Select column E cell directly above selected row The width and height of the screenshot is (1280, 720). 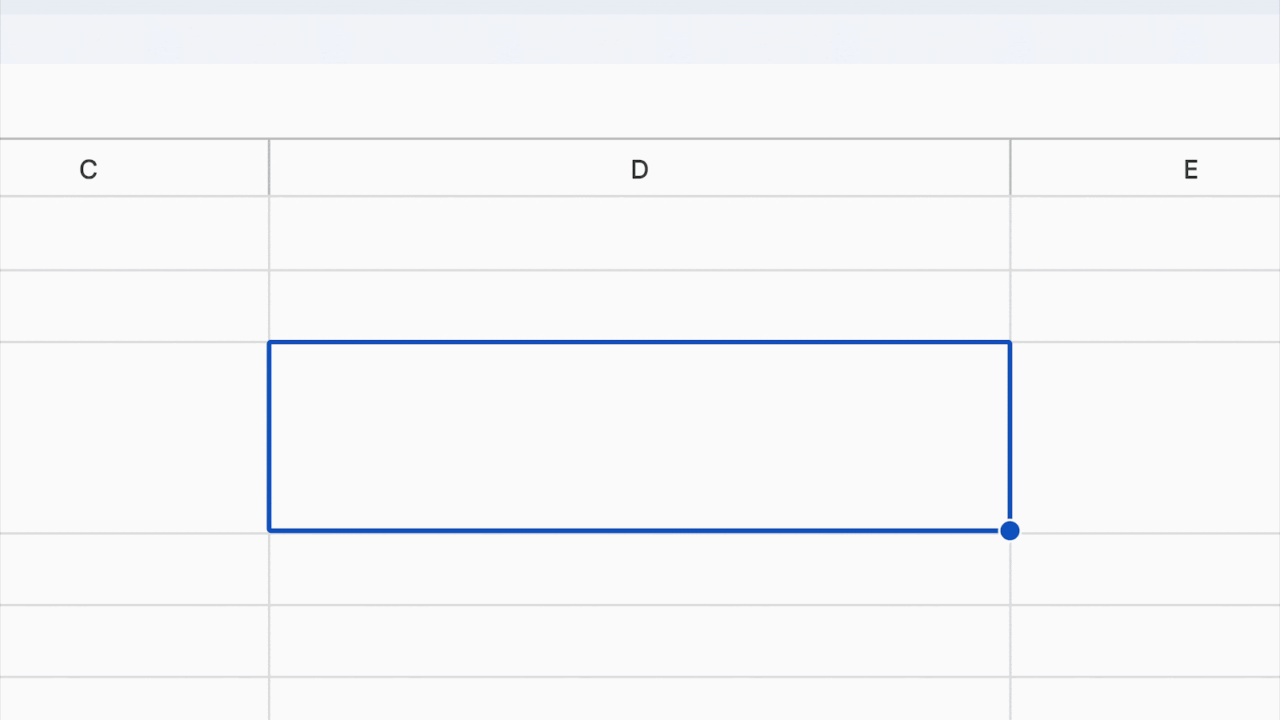click(1146, 306)
